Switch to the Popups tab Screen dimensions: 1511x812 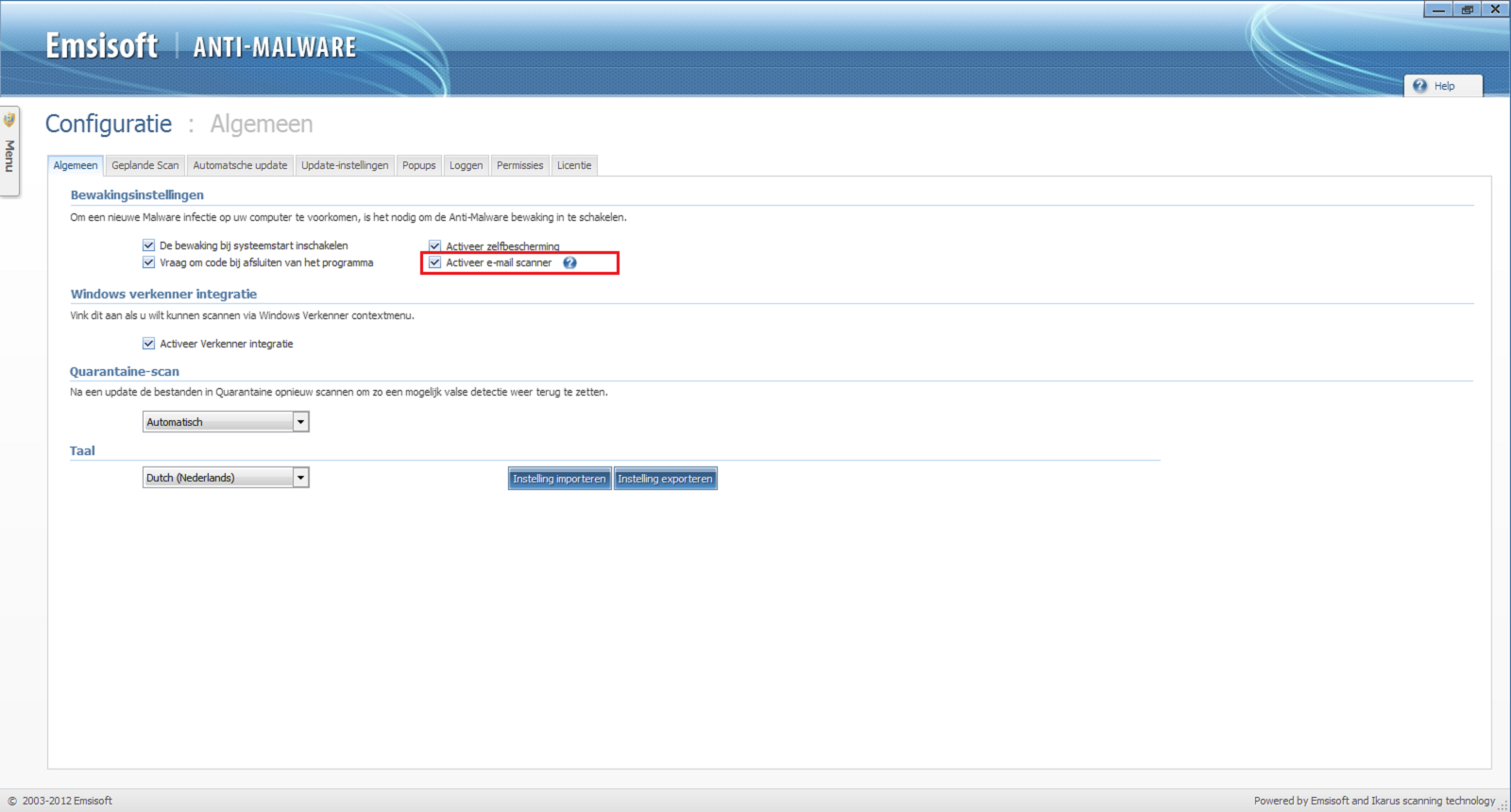point(419,165)
